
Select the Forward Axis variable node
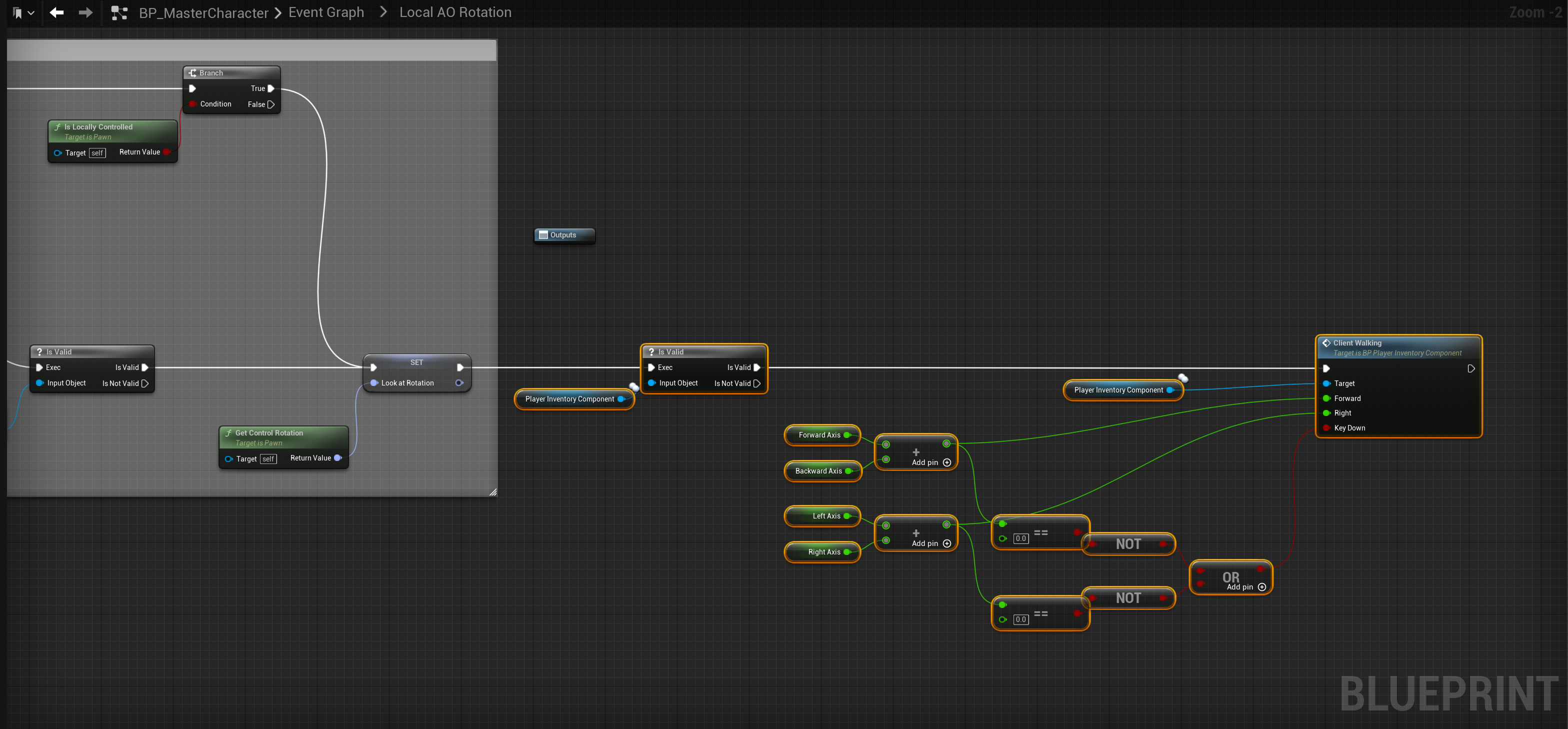pyautogui.click(x=821, y=435)
